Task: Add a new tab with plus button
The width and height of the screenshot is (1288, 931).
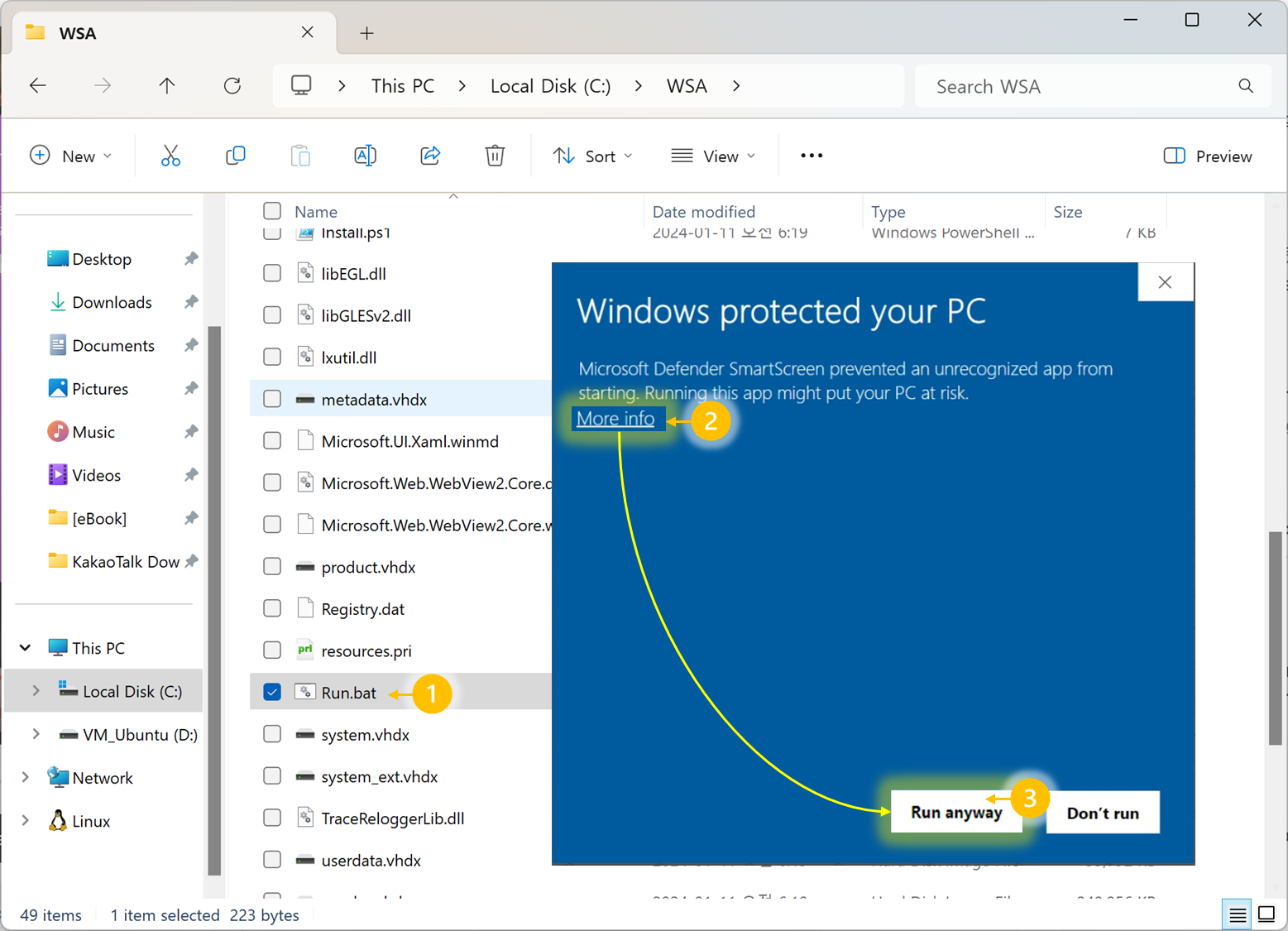Action: click(367, 33)
